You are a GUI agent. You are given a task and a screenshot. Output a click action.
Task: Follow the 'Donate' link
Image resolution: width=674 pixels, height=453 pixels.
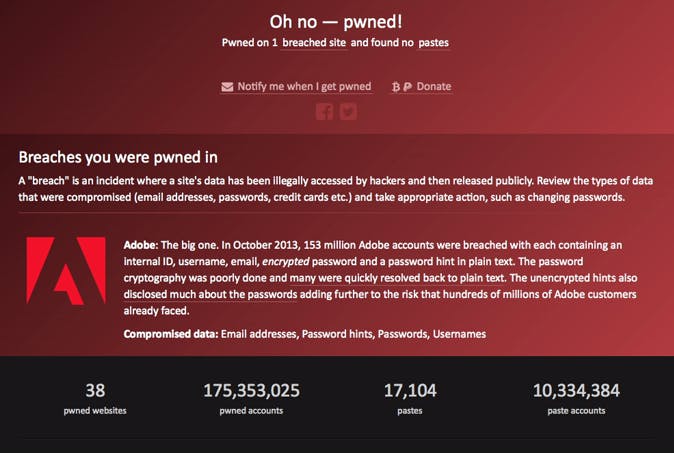coord(434,87)
